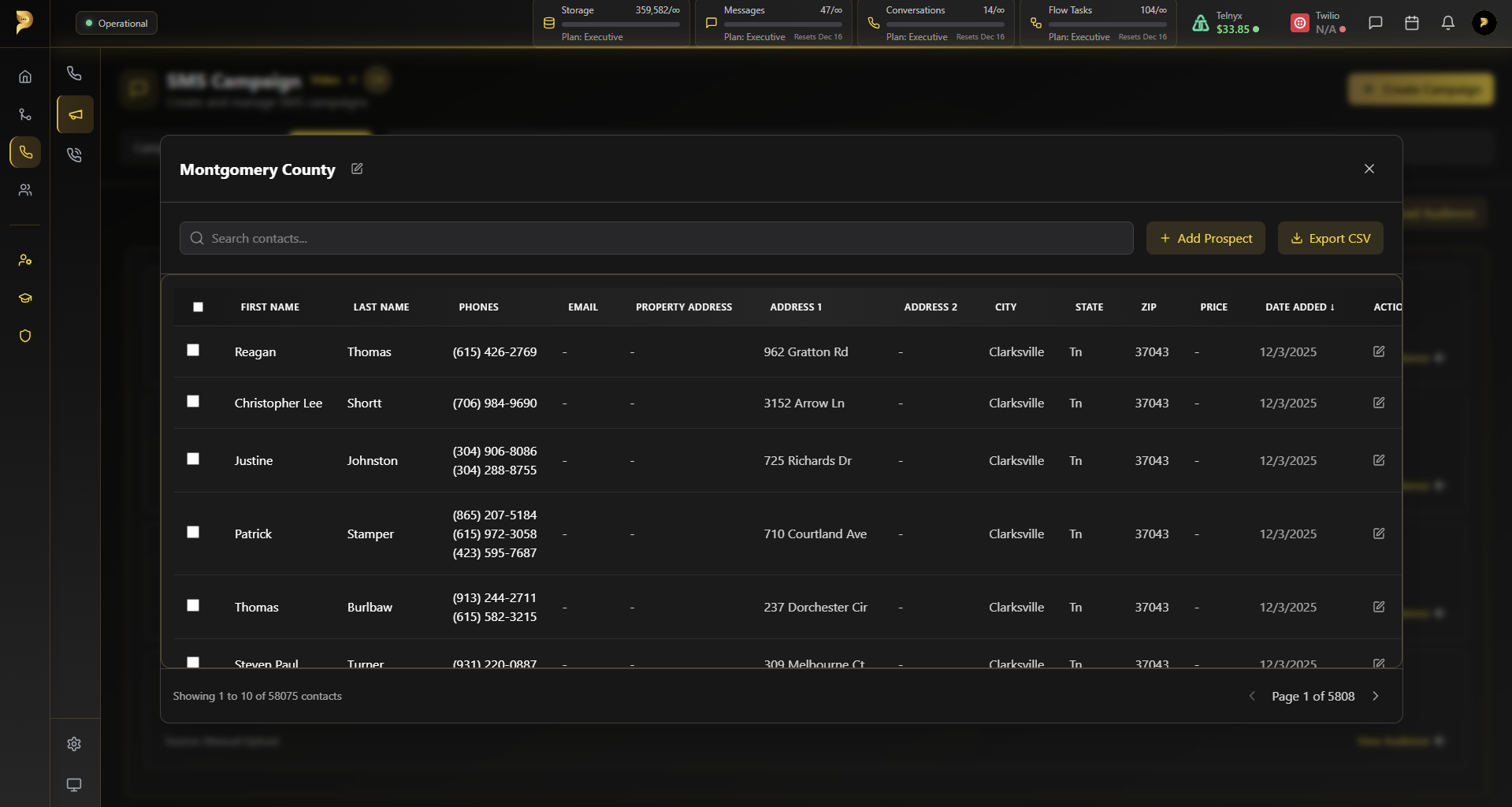Image resolution: width=1512 pixels, height=807 pixels.
Task: Open the notifications bell icon
Action: [1448, 23]
